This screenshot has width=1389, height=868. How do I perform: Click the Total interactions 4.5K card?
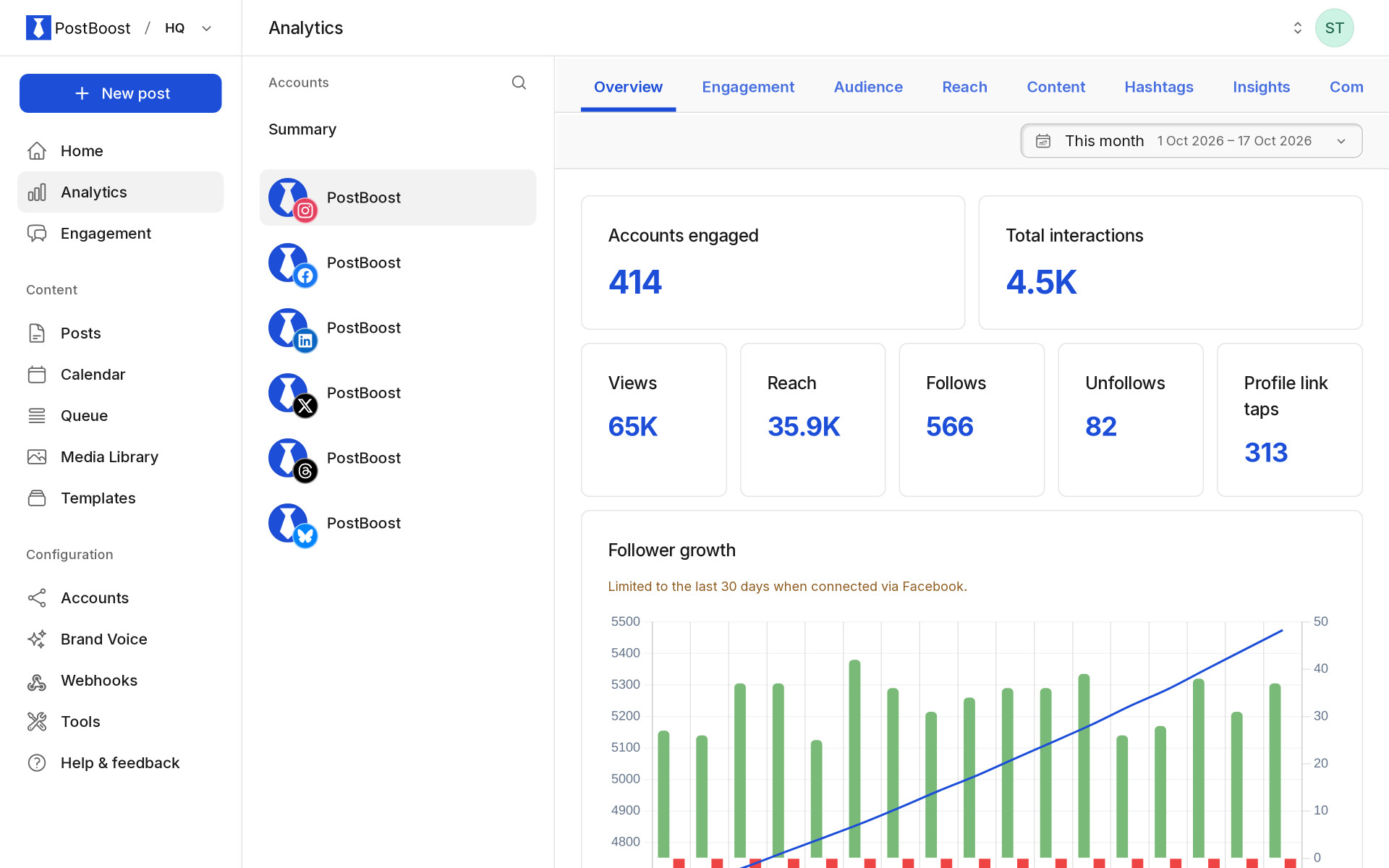coord(1170,263)
